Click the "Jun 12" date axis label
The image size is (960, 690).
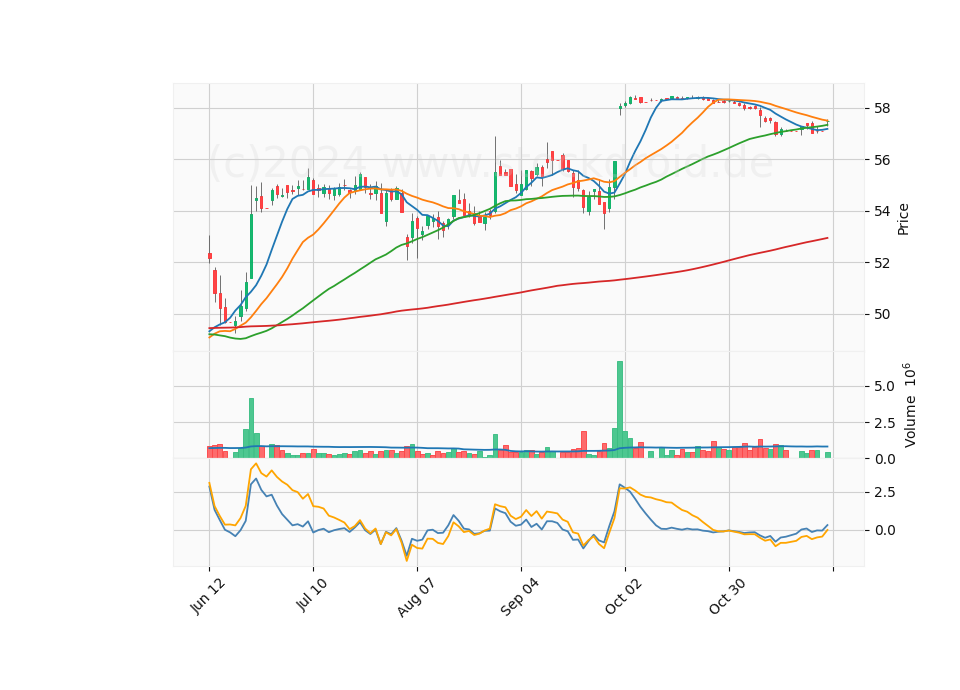point(208,596)
